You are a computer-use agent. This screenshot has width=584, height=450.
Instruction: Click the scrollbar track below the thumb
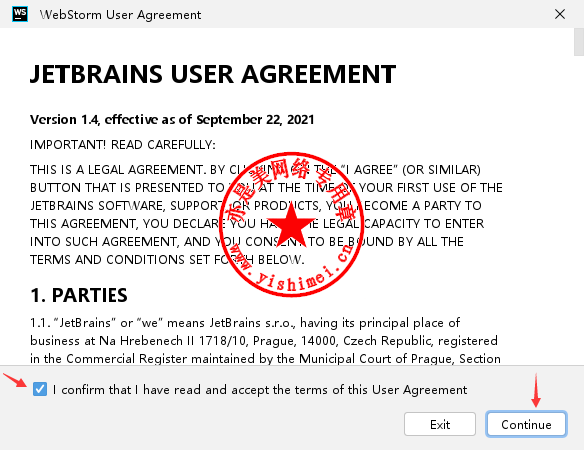[x=579, y=210]
